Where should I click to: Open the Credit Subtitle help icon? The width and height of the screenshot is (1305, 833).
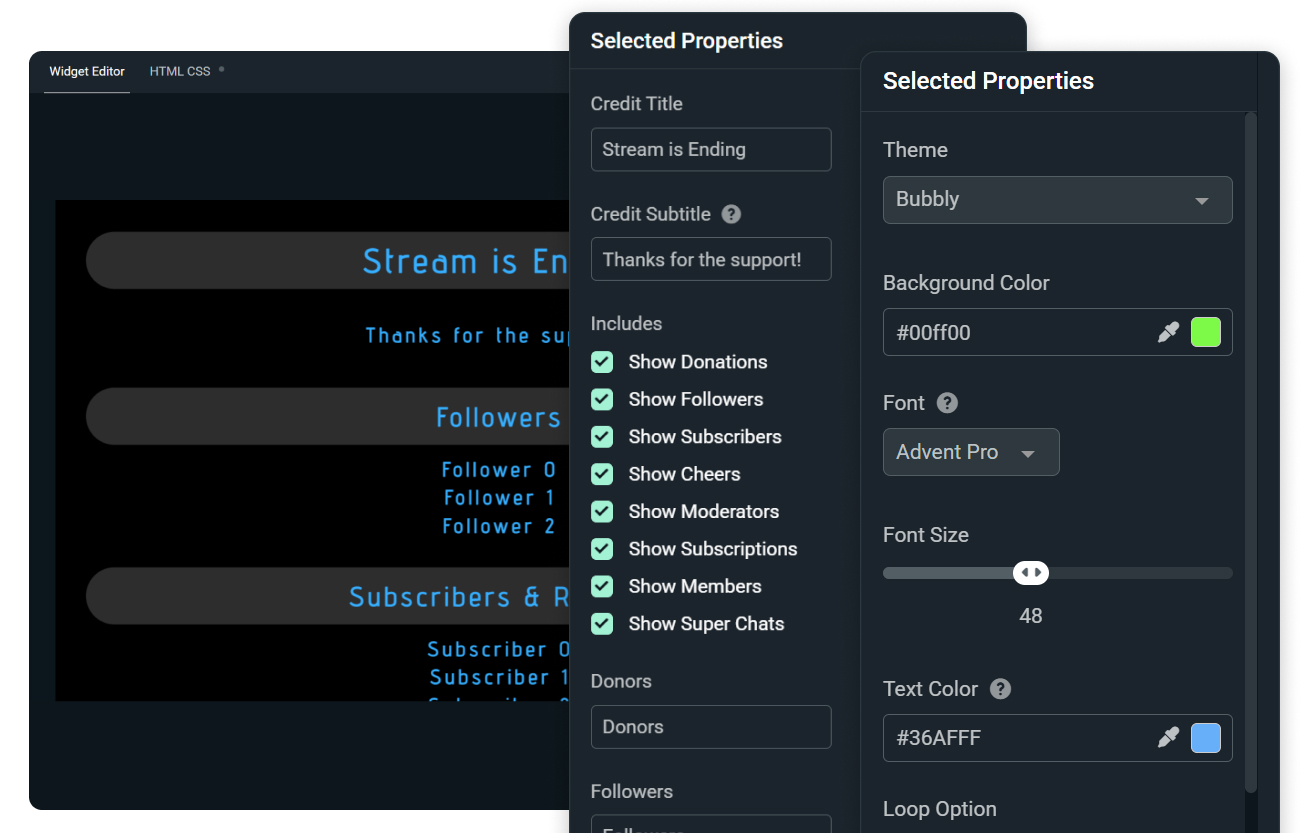click(731, 214)
